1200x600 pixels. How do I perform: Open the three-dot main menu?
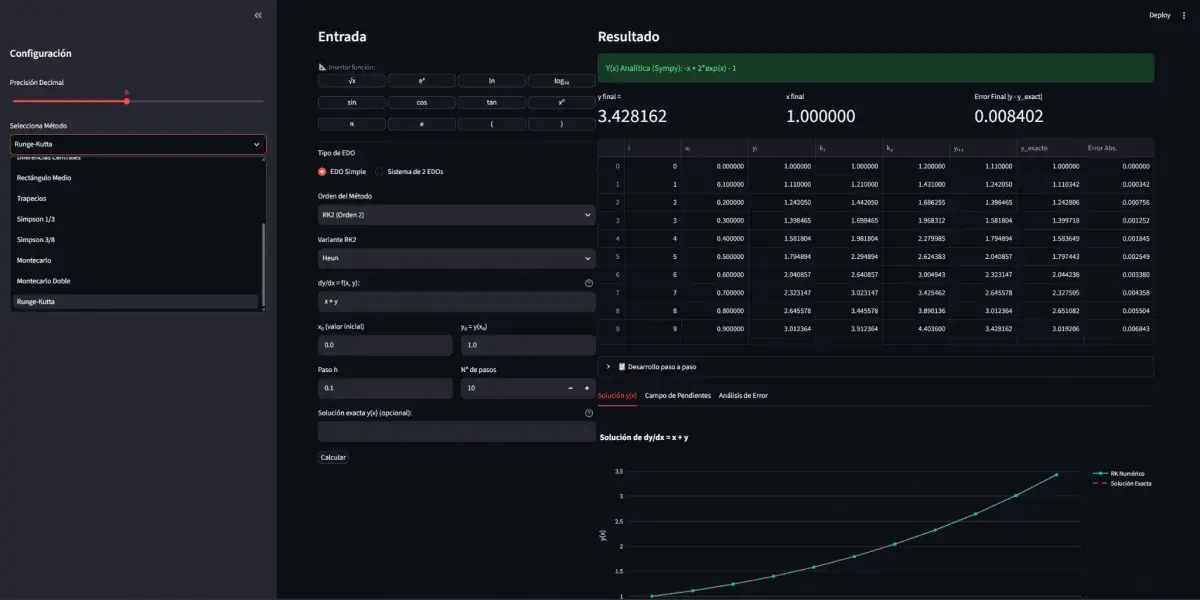click(x=1183, y=15)
